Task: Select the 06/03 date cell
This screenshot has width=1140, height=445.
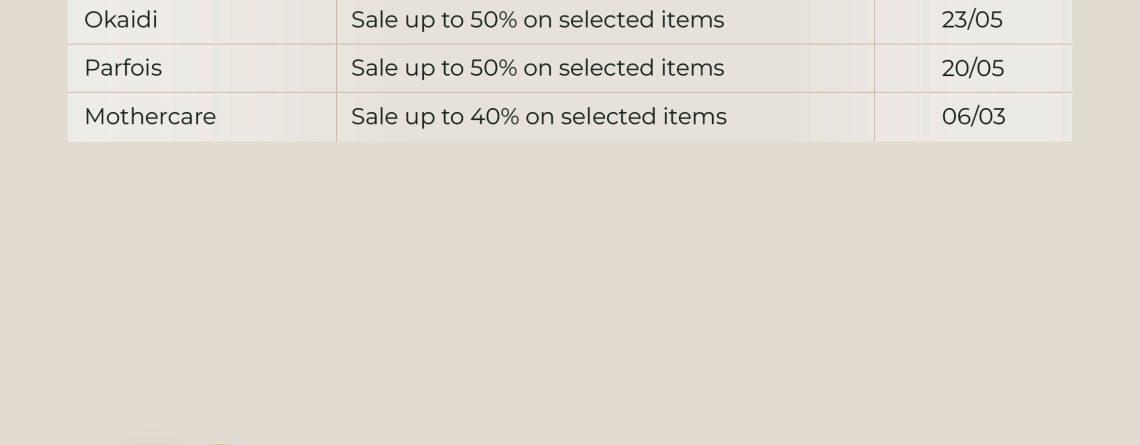Action: click(x=974, y=116)
